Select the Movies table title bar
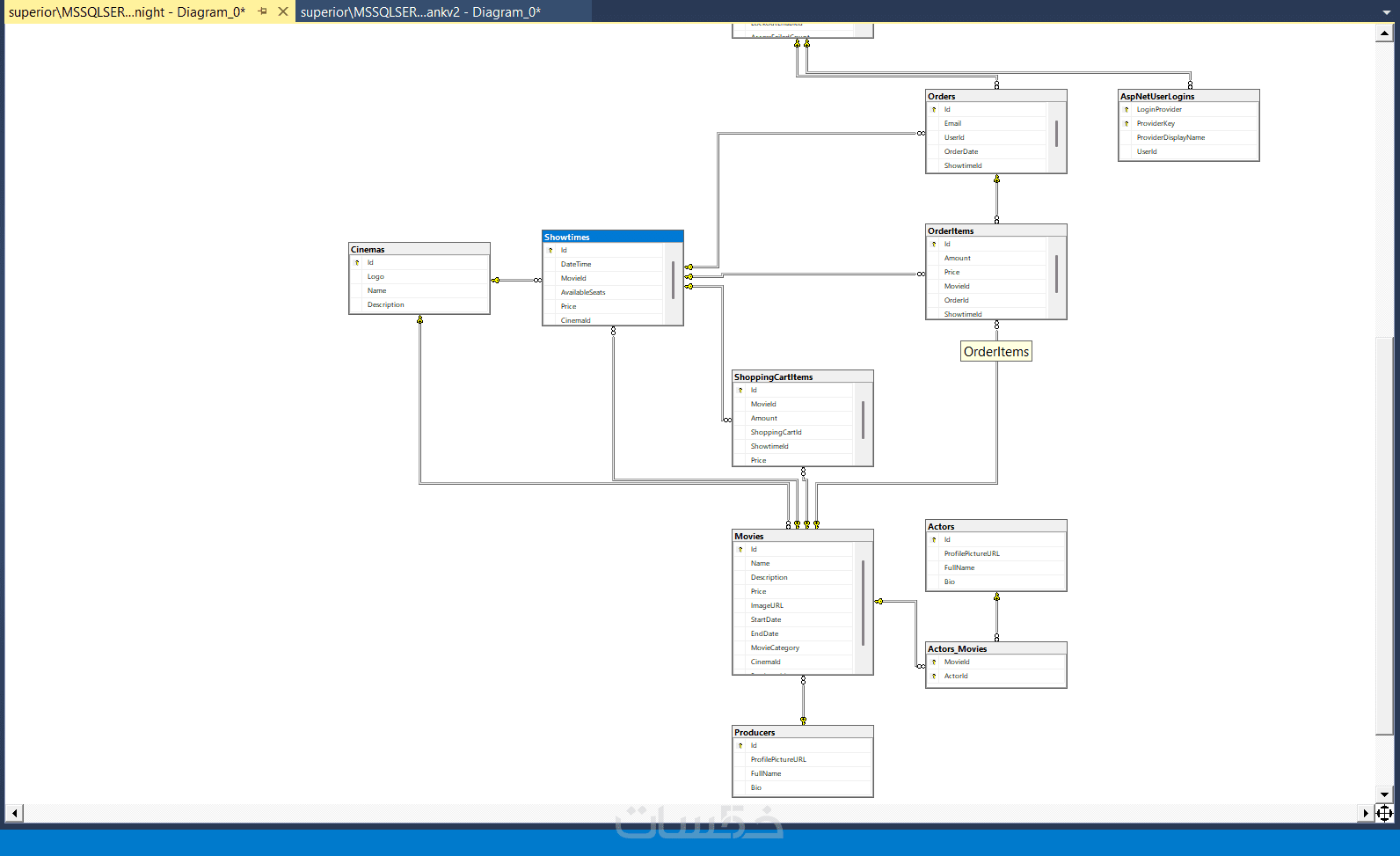The width and height of the screenshot is (1400, 856). (x=803, y=536)
